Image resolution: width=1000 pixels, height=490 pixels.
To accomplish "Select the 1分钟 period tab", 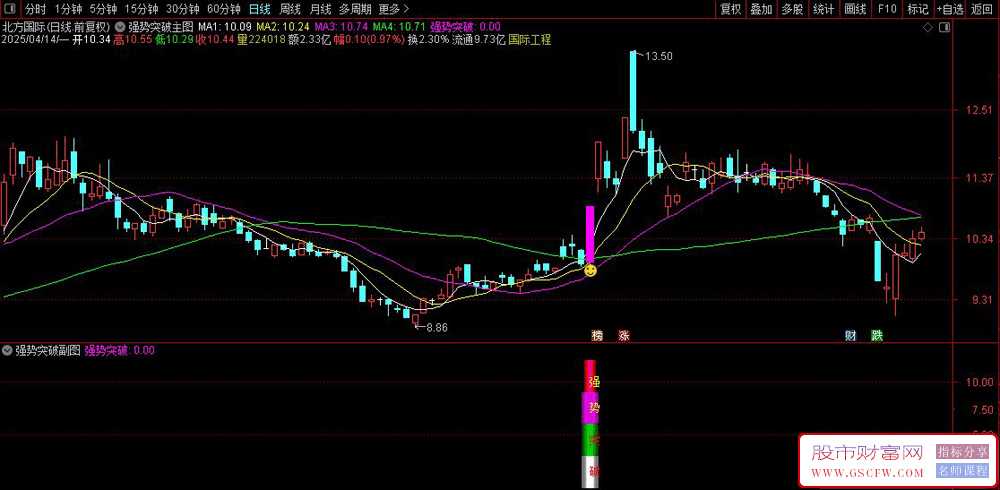I will (68, 9).
